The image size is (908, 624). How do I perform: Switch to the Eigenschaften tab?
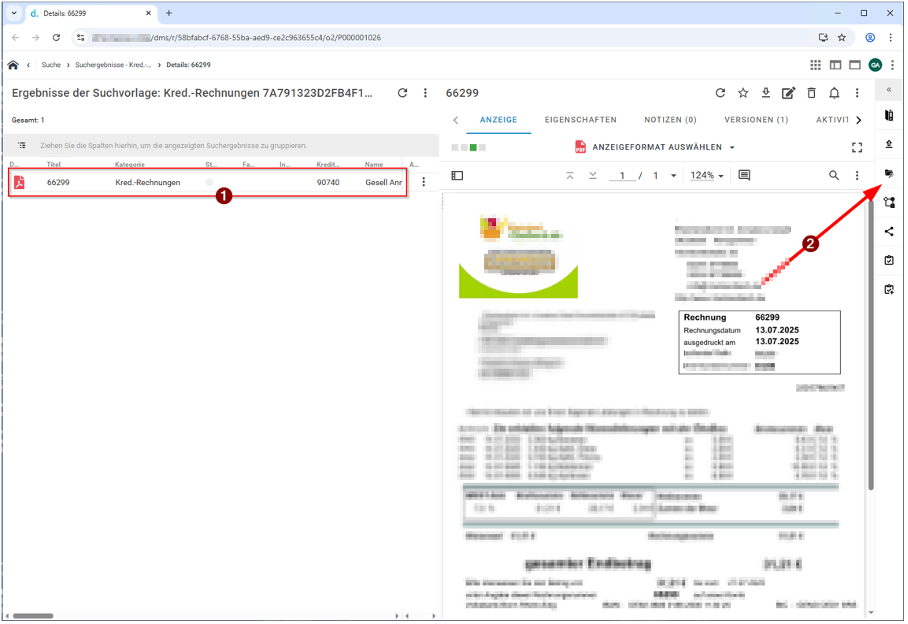pos(580,120)
